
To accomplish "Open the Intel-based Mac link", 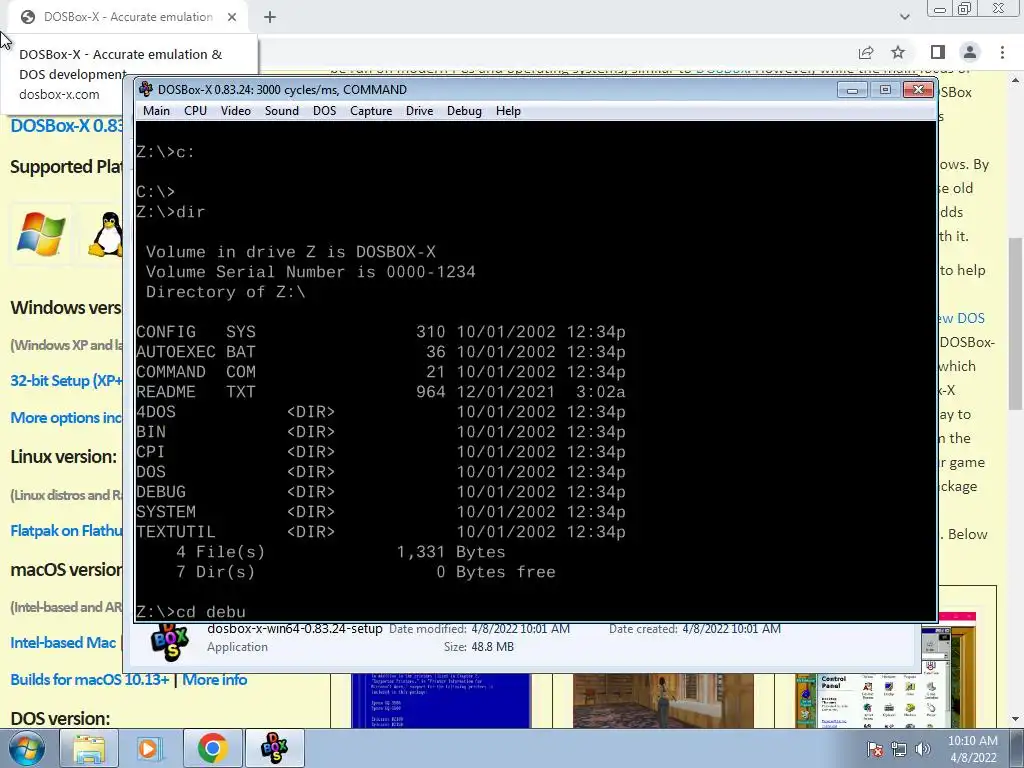I will [63, 643].
